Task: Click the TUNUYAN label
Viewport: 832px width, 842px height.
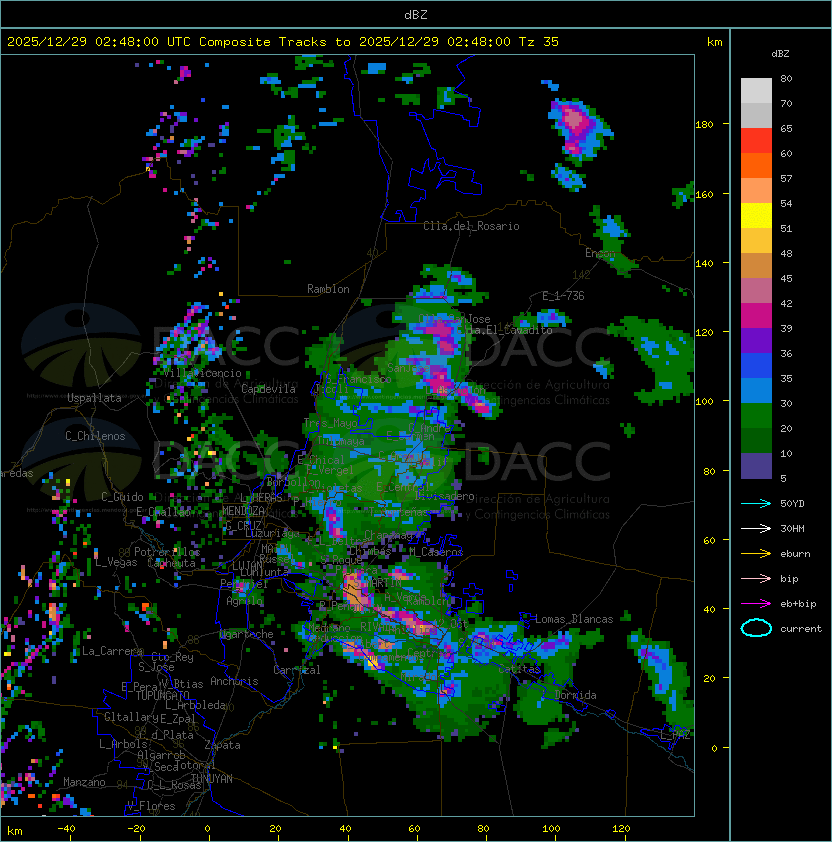Action: [x=212, y=779]
